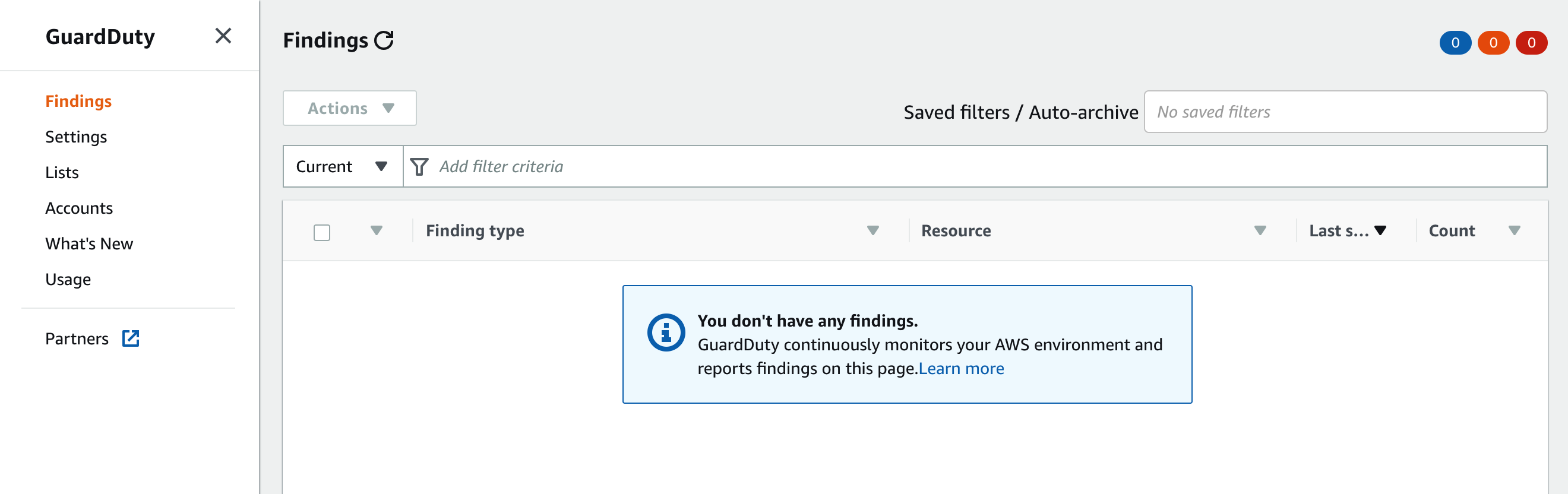Sort by Finding type column arrow
This screenshot has width=1568, height=494.
click(x=873, y=230)
